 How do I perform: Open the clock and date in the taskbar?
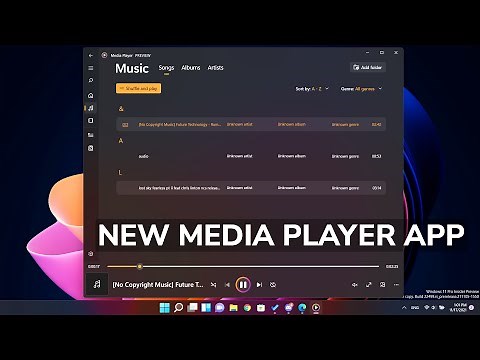click(459, 307)
